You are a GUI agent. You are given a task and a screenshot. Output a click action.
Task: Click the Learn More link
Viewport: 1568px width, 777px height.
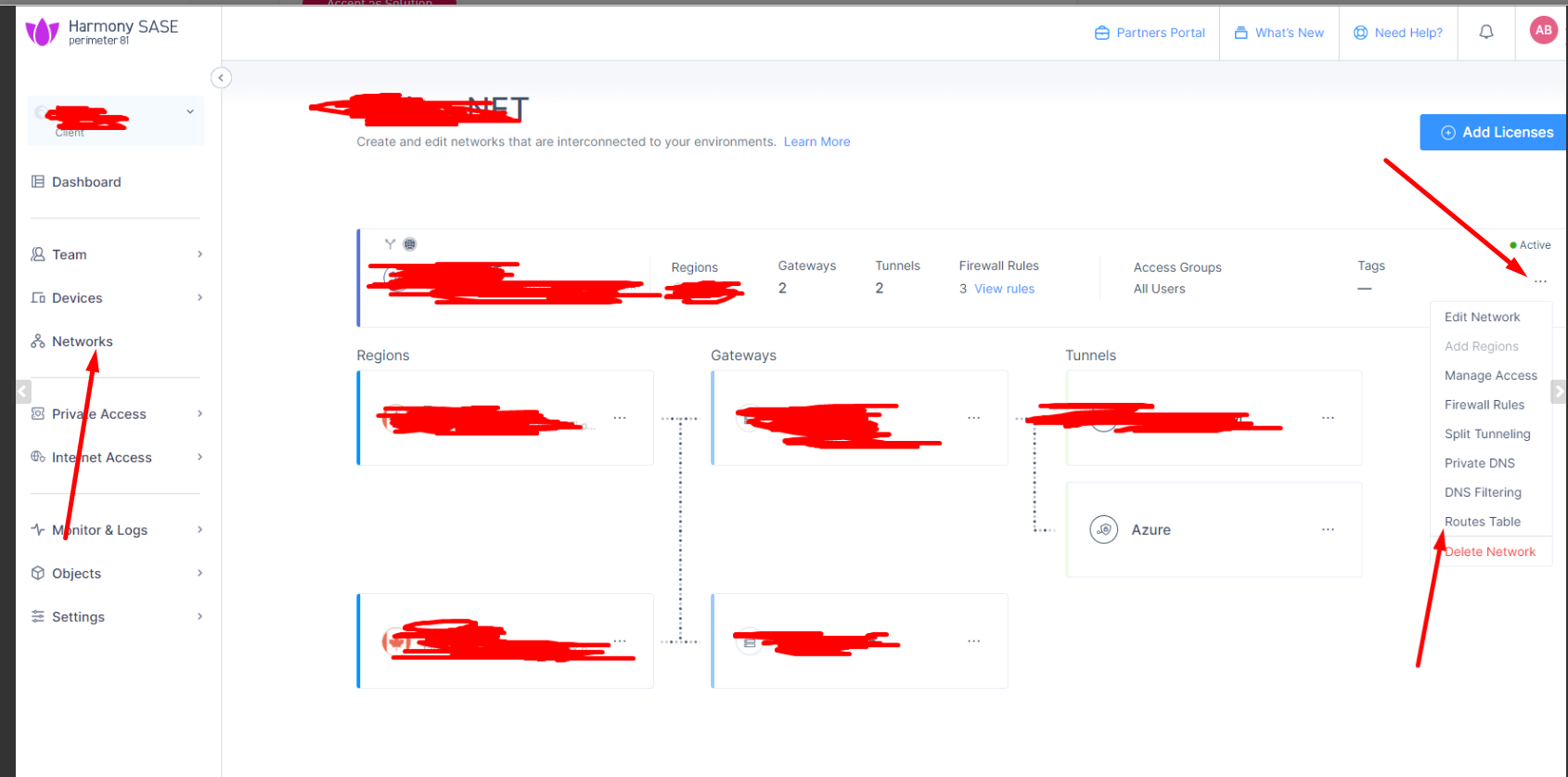(816, 142)
